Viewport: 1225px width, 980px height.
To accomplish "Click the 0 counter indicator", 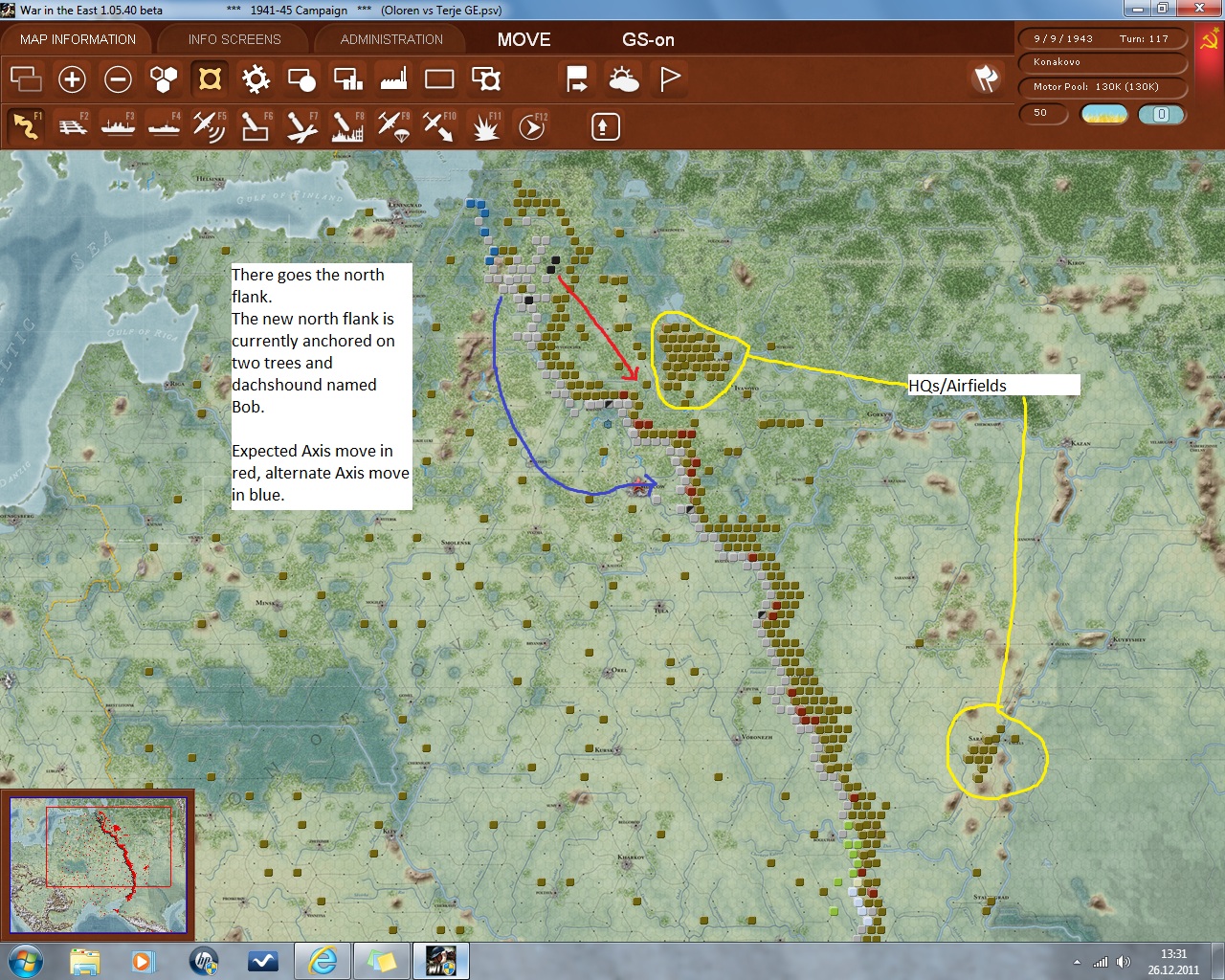I will click(1161, 114).
